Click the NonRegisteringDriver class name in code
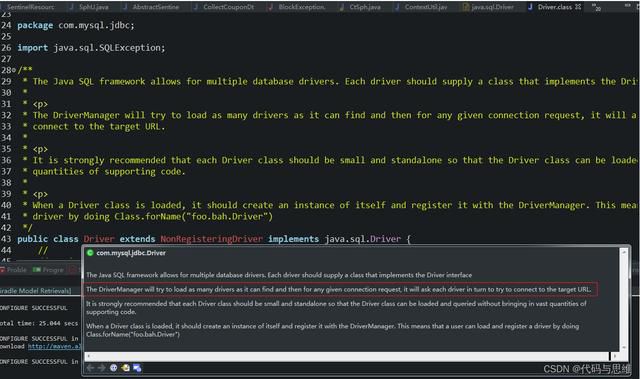 211,239
